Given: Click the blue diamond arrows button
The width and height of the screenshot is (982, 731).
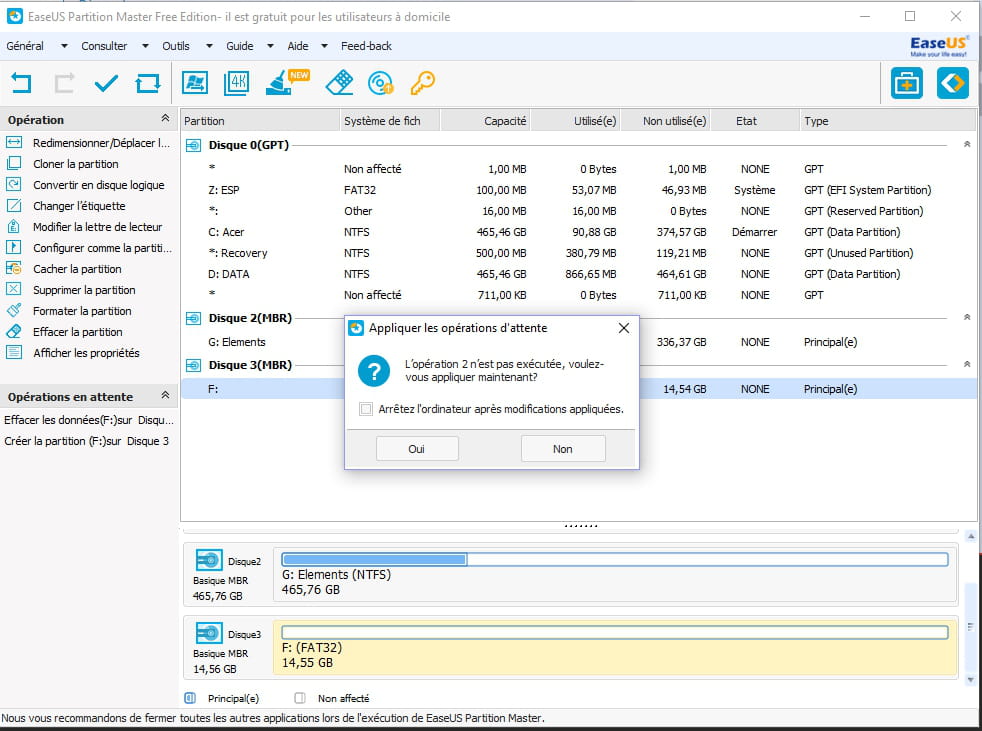Looking at the screenshot, I should pos(953,83).
